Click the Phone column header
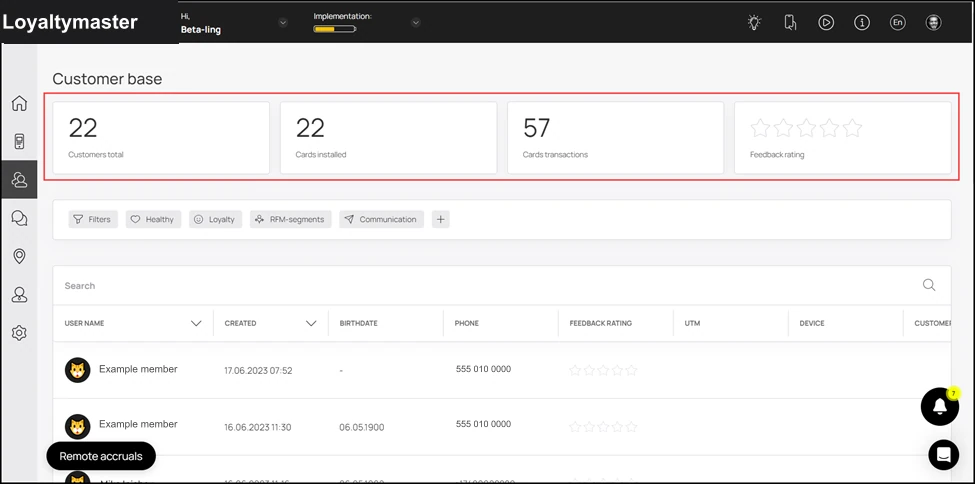Image resolution: width=975 pixels, height=484 pixels. (x=466, y=323)
